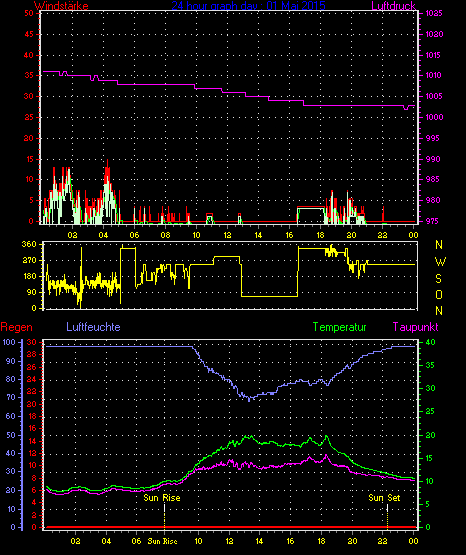Click the W compass direction label
This screenshot has height=555, width=466.
pyautogui.click(x=440, y=262)
